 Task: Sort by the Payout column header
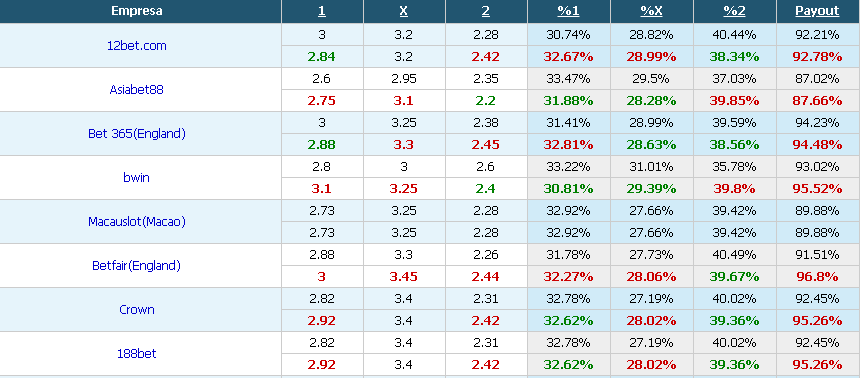pos(817,11)
